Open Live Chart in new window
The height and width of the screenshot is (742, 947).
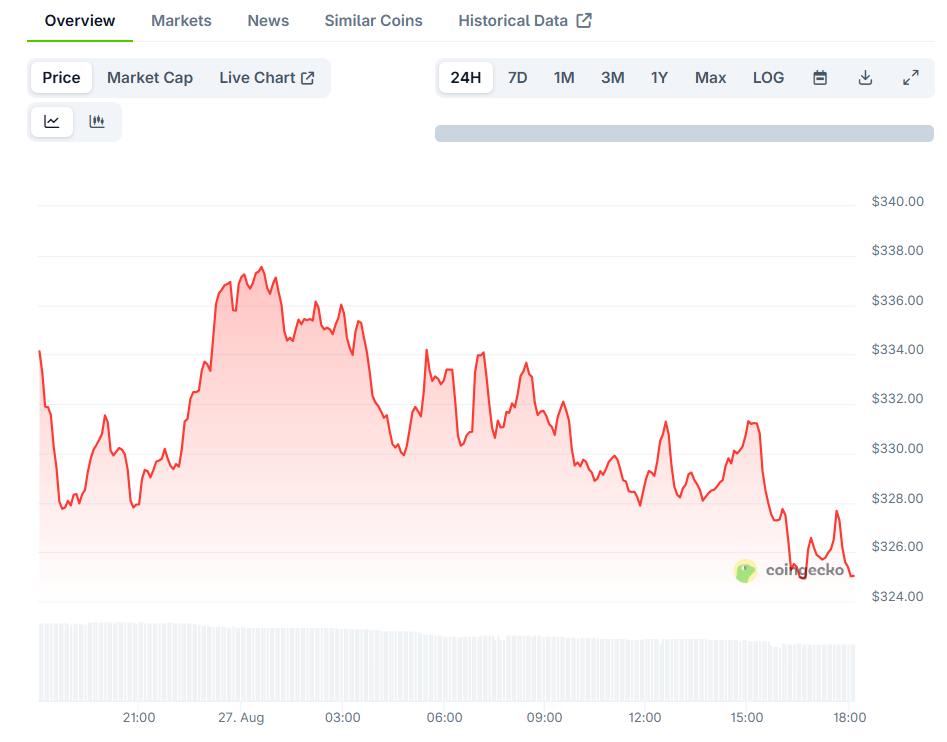(x=266, y=78)
